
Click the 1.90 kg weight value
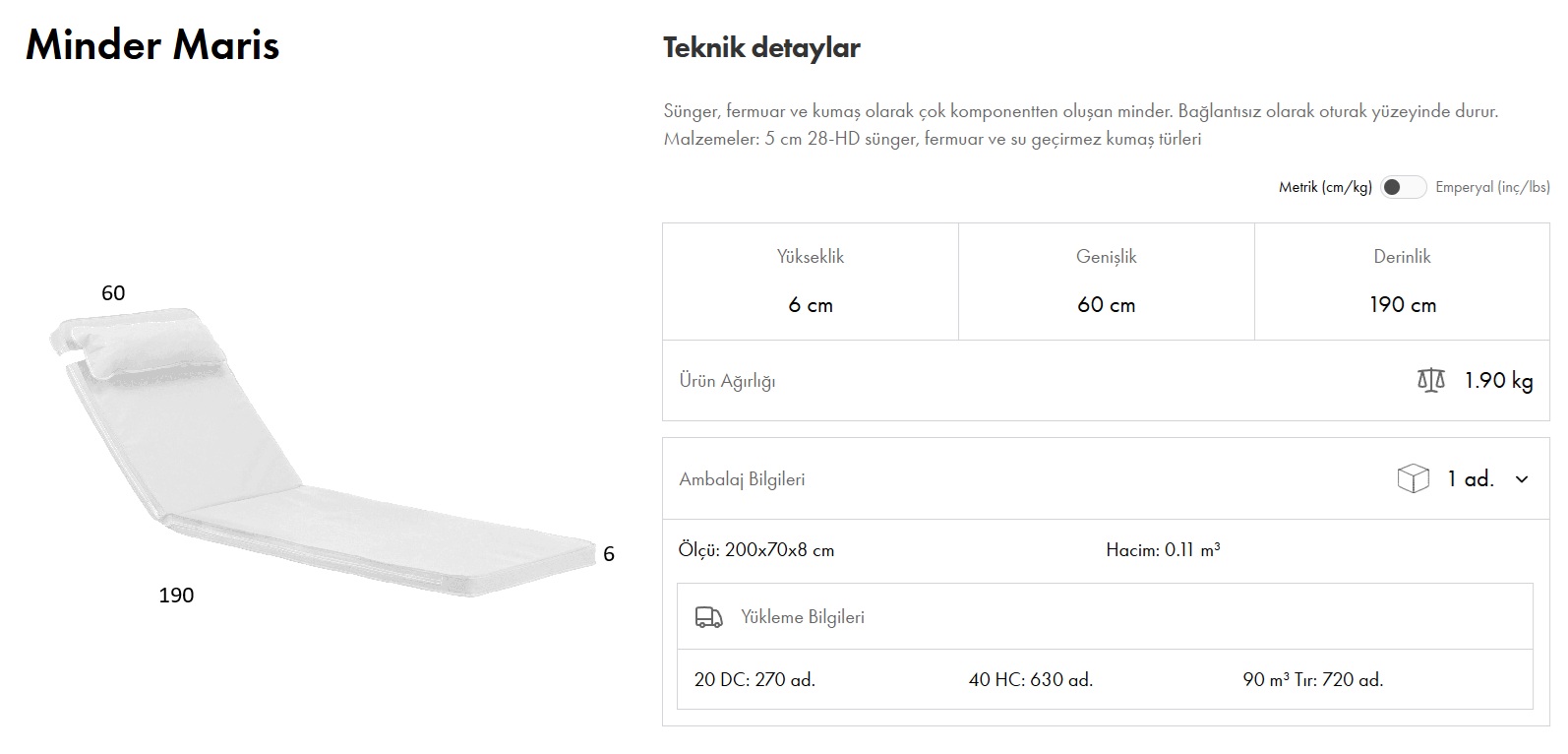(x=1498, y=380)
